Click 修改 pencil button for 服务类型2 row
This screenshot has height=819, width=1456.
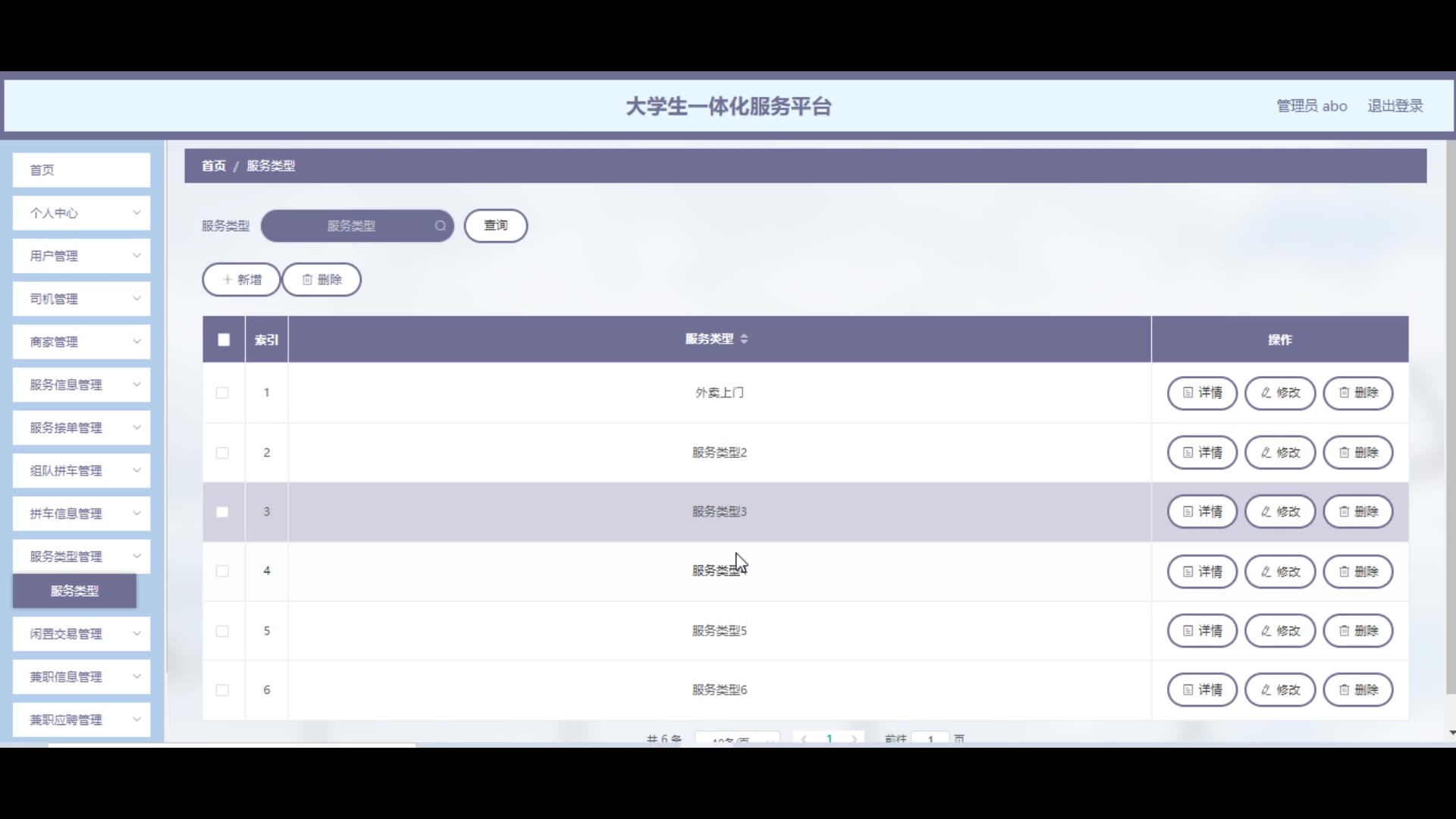[x=1280, y=453]
